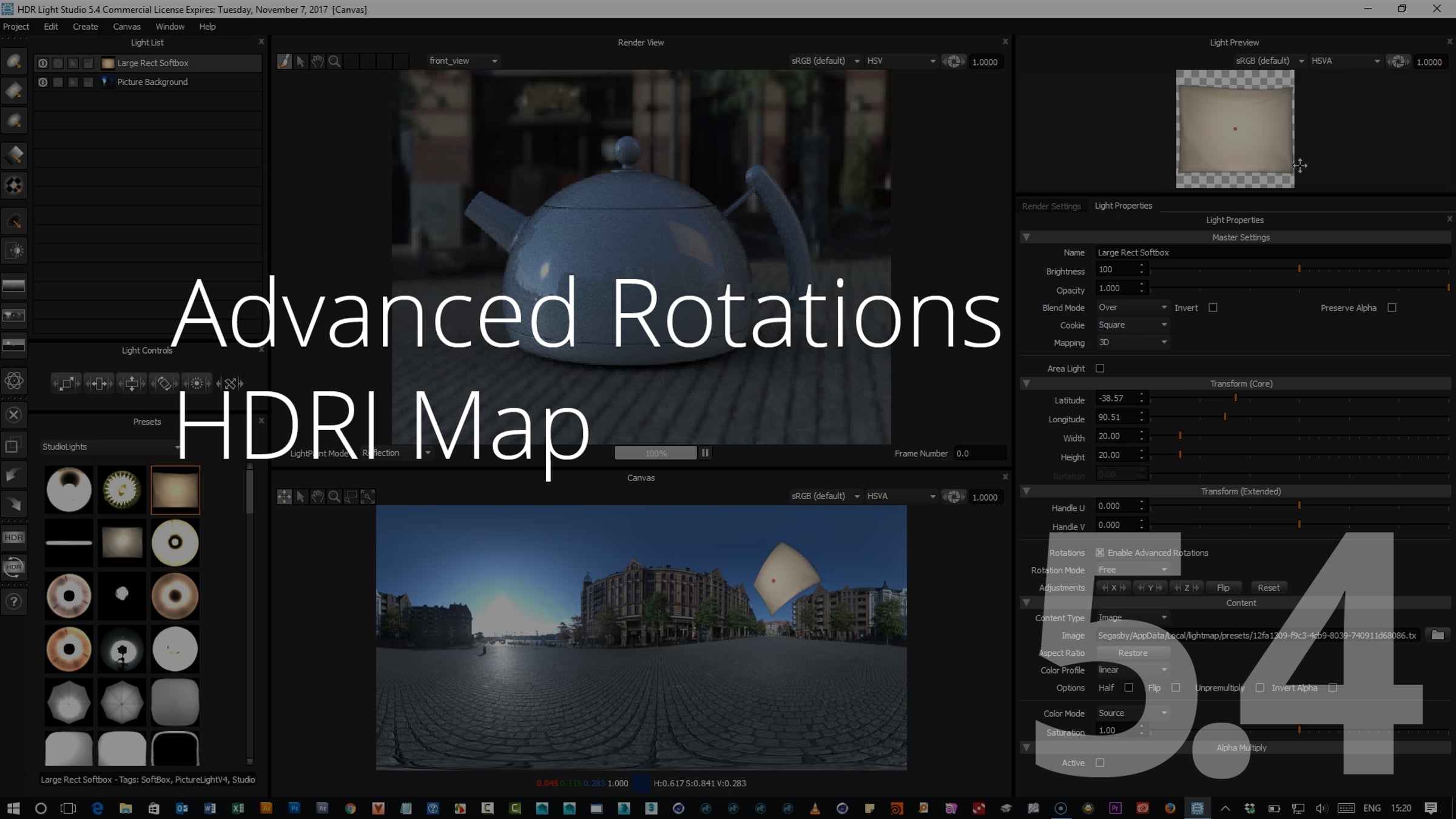1456x819 pixels.
Task: Check the Invert Alpha checkbox
Action: 1333,687
